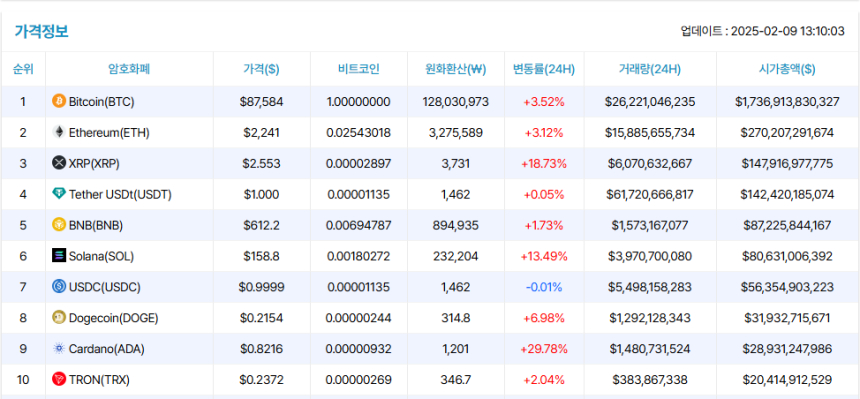Screen dimensions: 860x399
Task: Select the 비트코인 column header
Action: [x=359, y=69]
